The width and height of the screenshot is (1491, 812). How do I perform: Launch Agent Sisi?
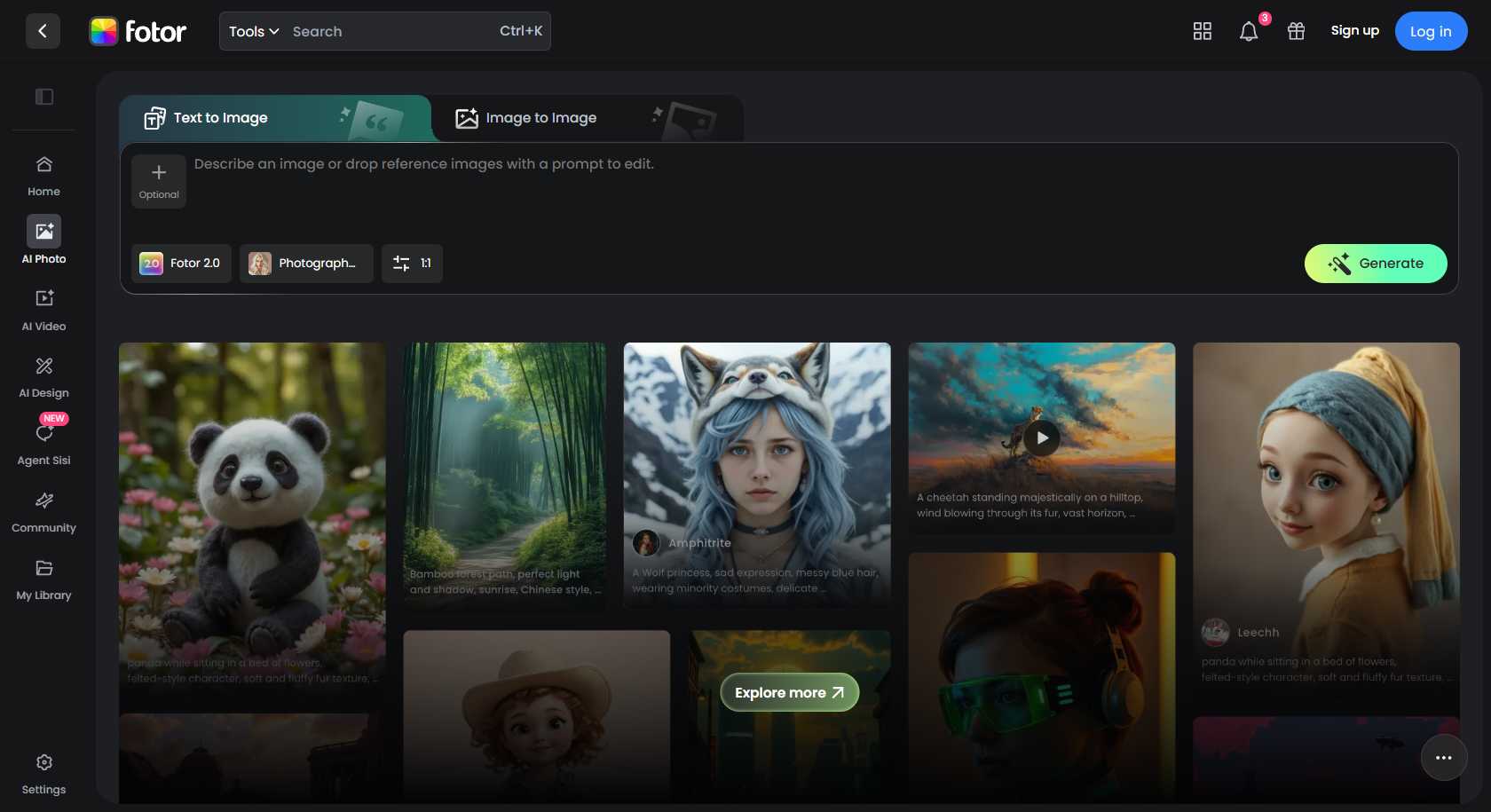[43, 441]
